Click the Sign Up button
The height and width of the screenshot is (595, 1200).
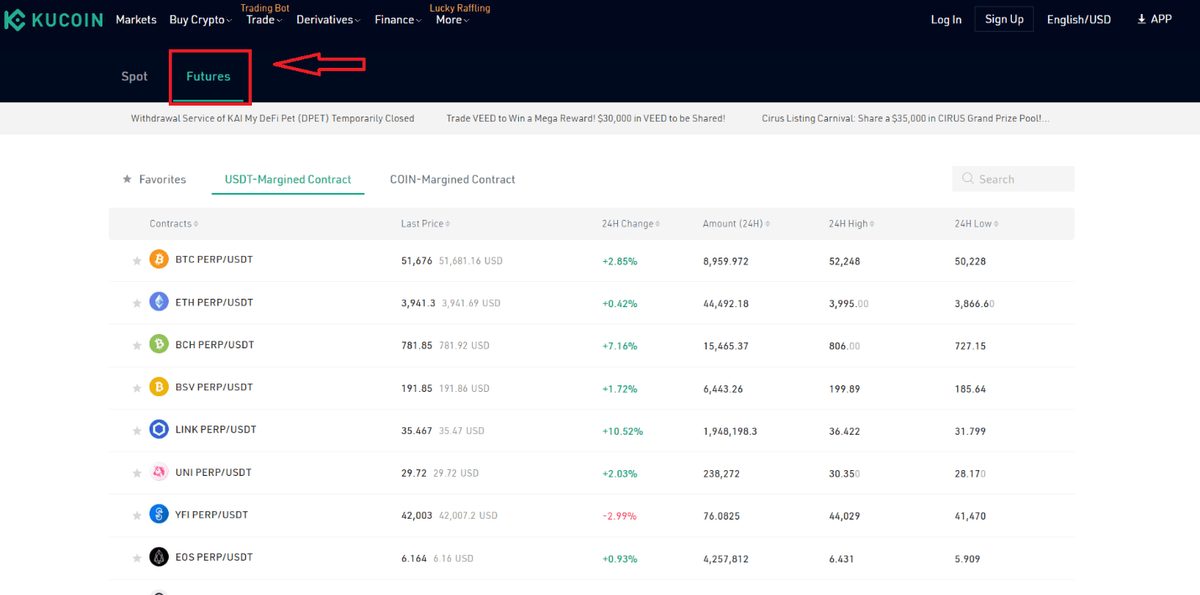[1004, 19]
